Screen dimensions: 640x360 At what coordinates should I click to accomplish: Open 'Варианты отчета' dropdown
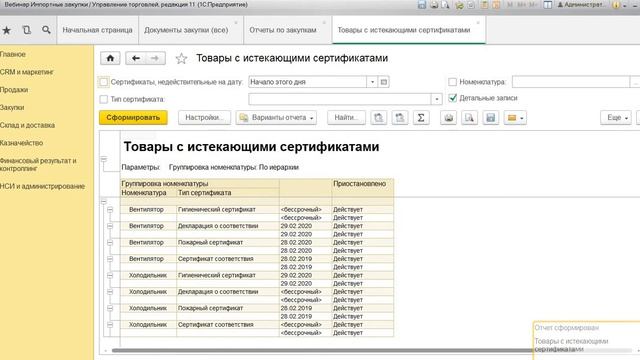(x=276, y=118)
